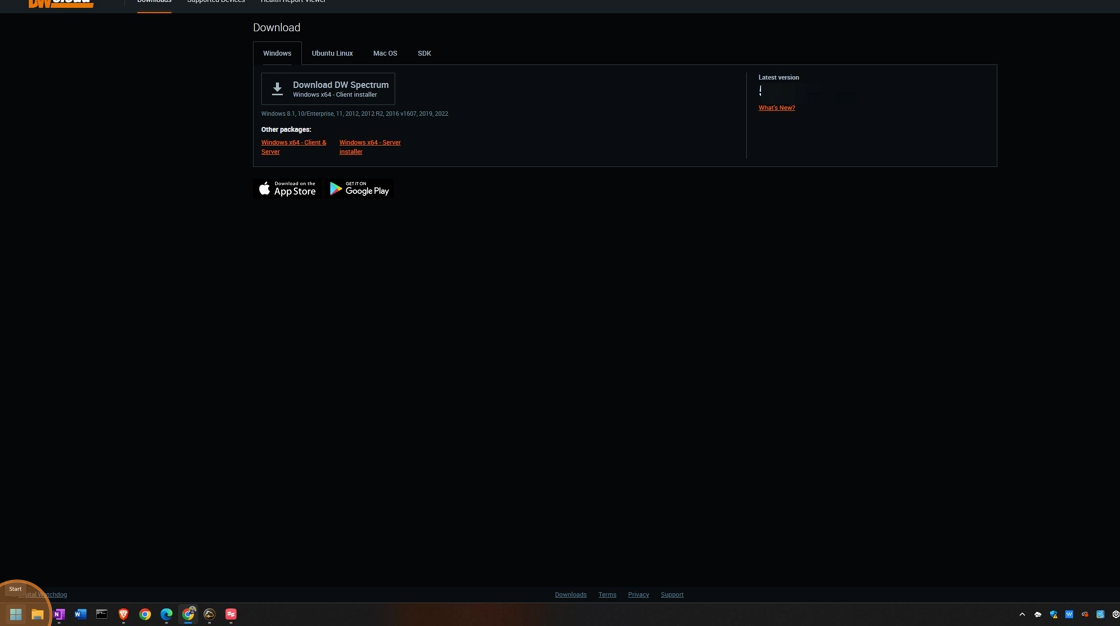This screenshot has width=1120, height=626.
Task: Open the Windows x64 Client & Server package link
Action: (294, 146)
